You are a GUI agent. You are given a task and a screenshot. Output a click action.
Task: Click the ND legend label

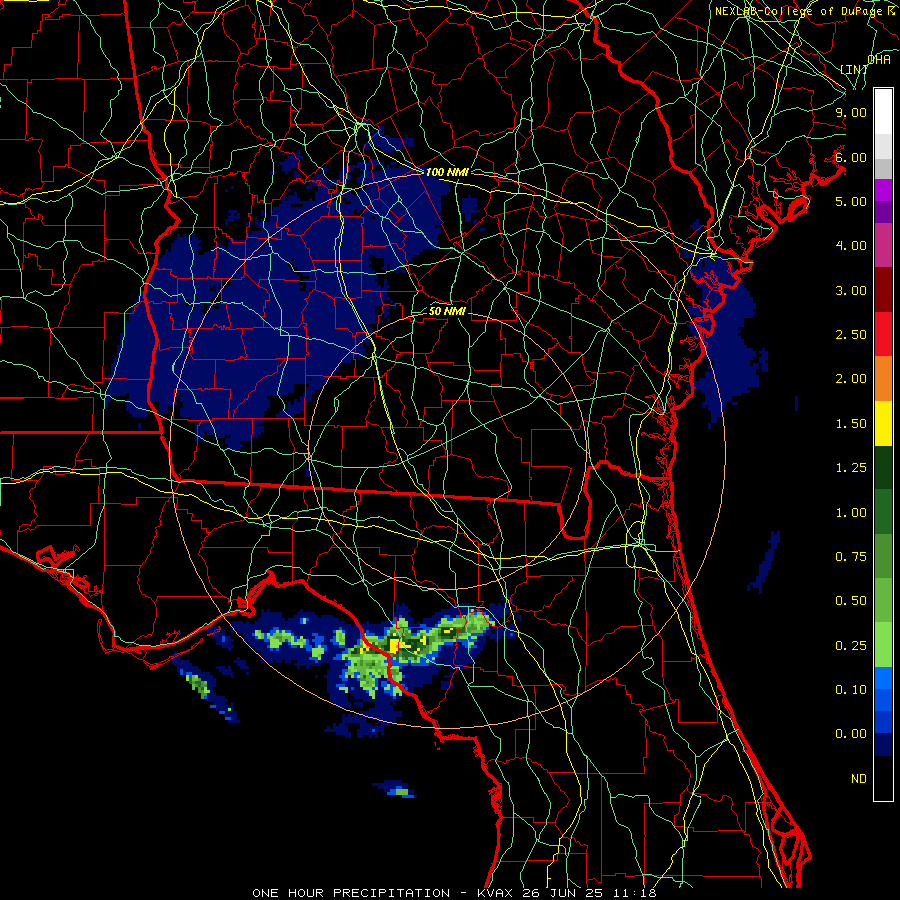tap(859, 779)
